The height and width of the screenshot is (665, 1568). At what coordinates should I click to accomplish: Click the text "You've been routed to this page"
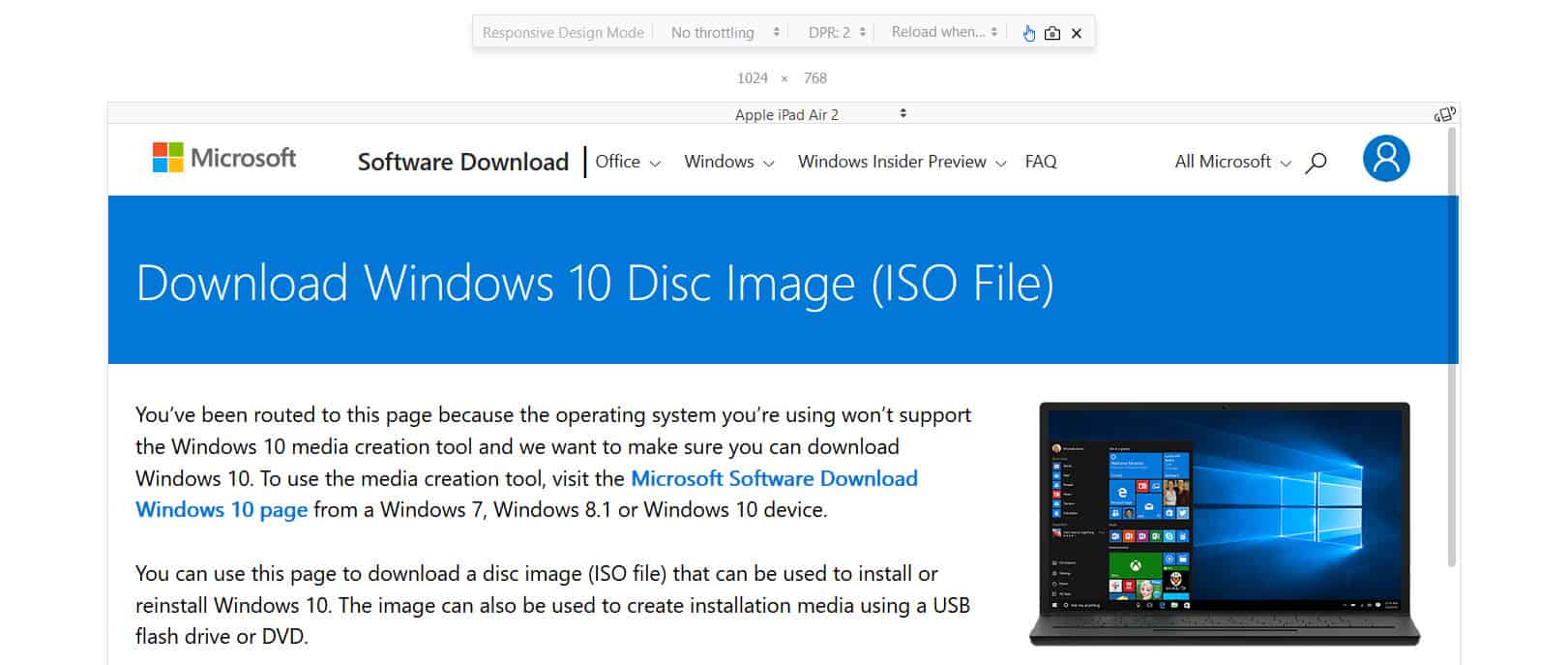pyautogui.click(x=283, y=414)
